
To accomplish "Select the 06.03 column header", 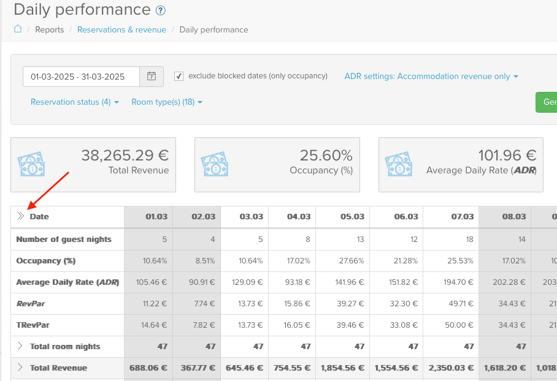I will tap(396, 217).
